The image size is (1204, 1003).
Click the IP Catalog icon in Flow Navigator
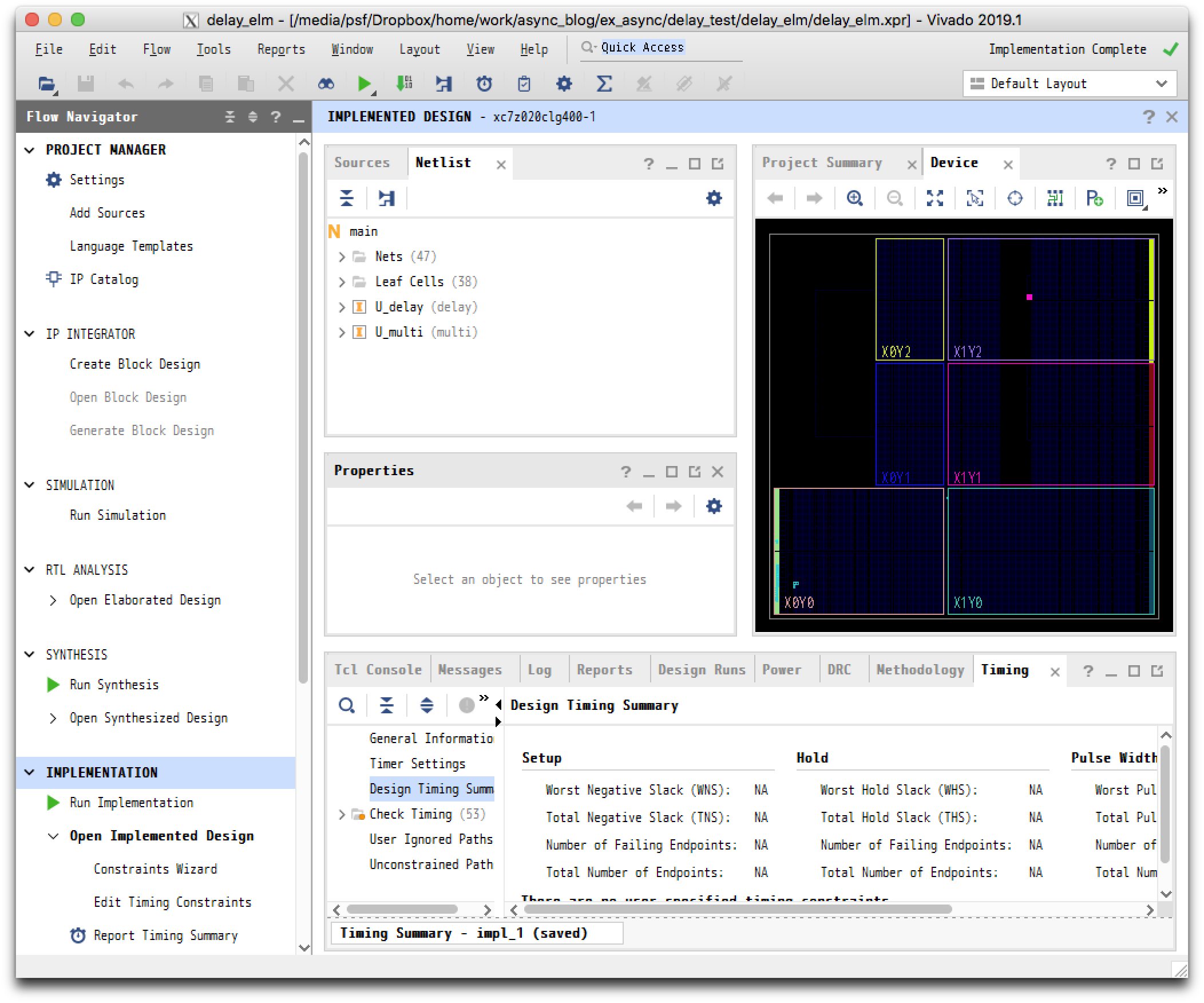[x=53, y=279]
